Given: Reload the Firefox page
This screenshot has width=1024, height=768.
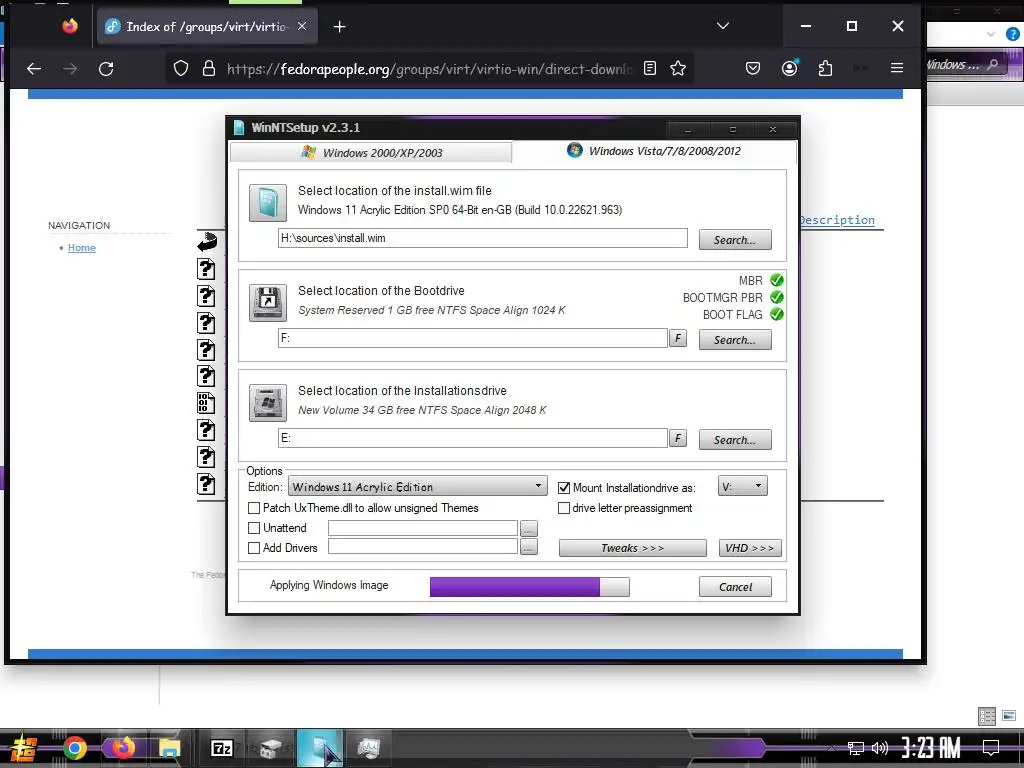Looking at the screenshot, I should [106, 69].
